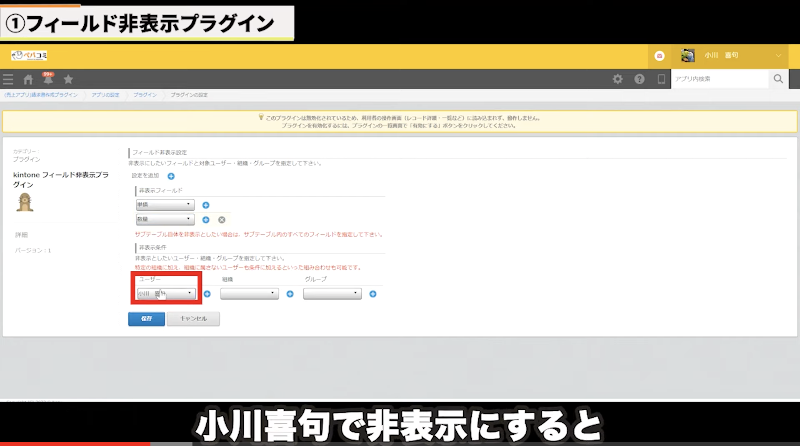Click the キャンセル button

[x=193, y=319]
